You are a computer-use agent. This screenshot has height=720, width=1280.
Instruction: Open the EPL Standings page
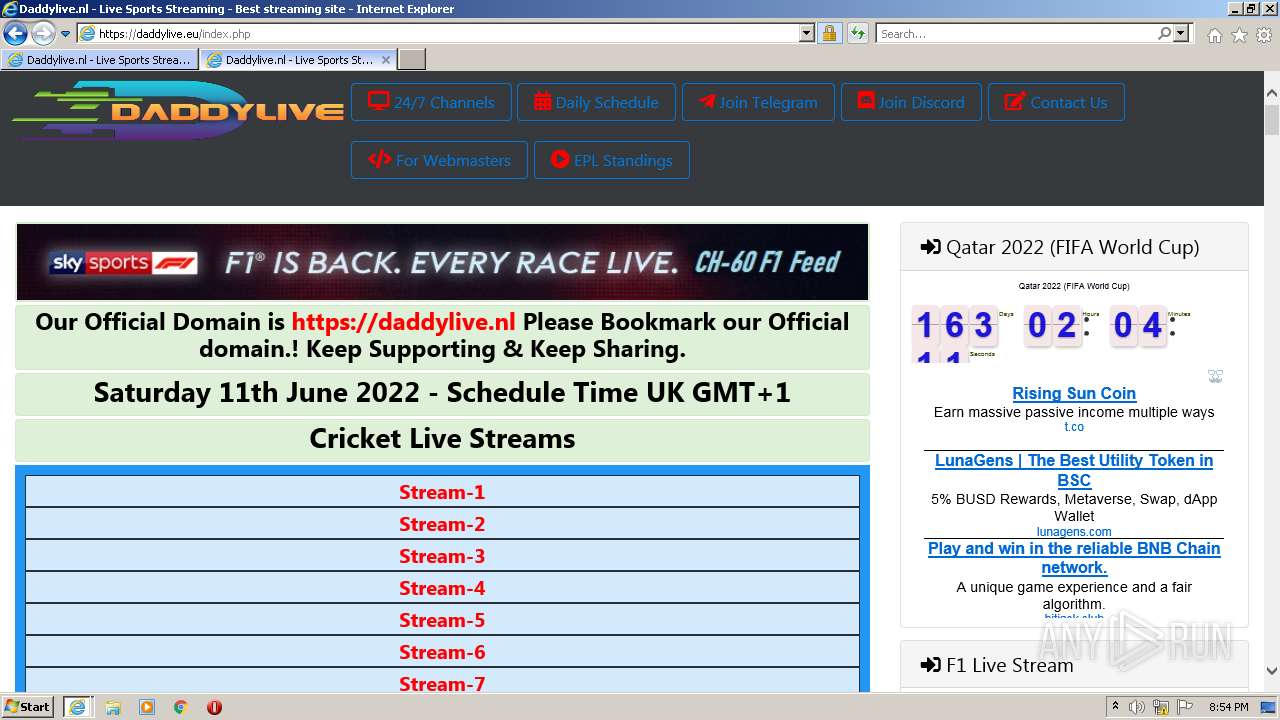click(611, 160)
